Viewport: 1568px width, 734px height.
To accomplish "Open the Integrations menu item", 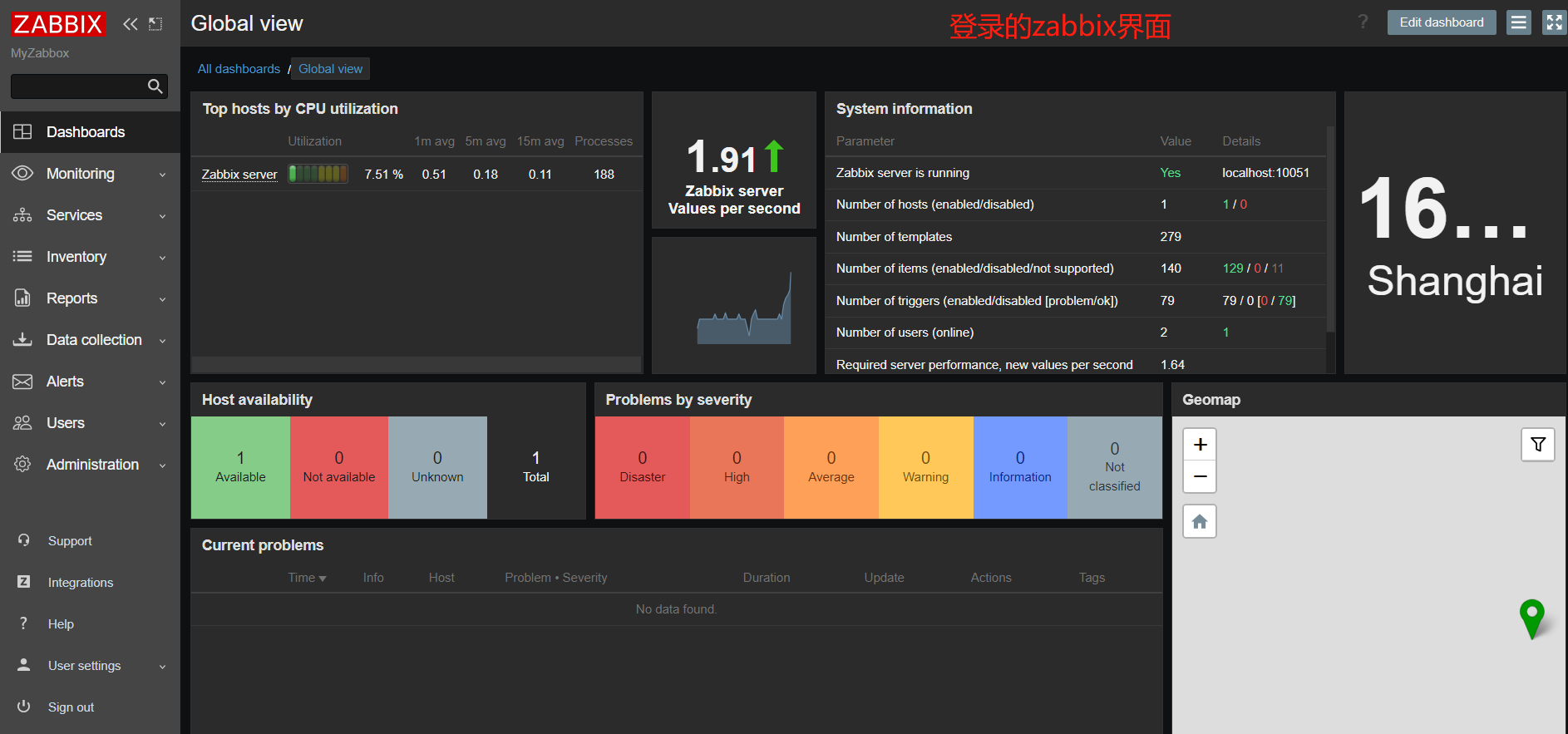I will [x=90, y=583].
